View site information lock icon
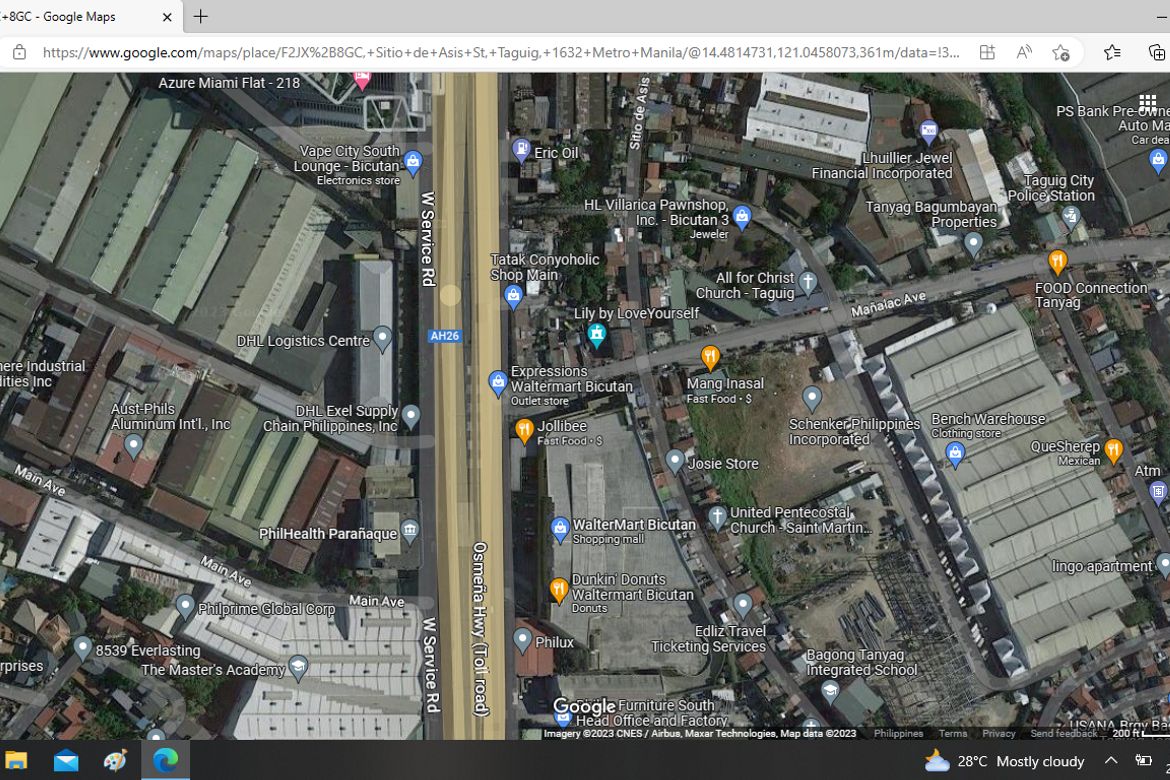Viewport: 1170px width, 780px height. pos(19,52)
